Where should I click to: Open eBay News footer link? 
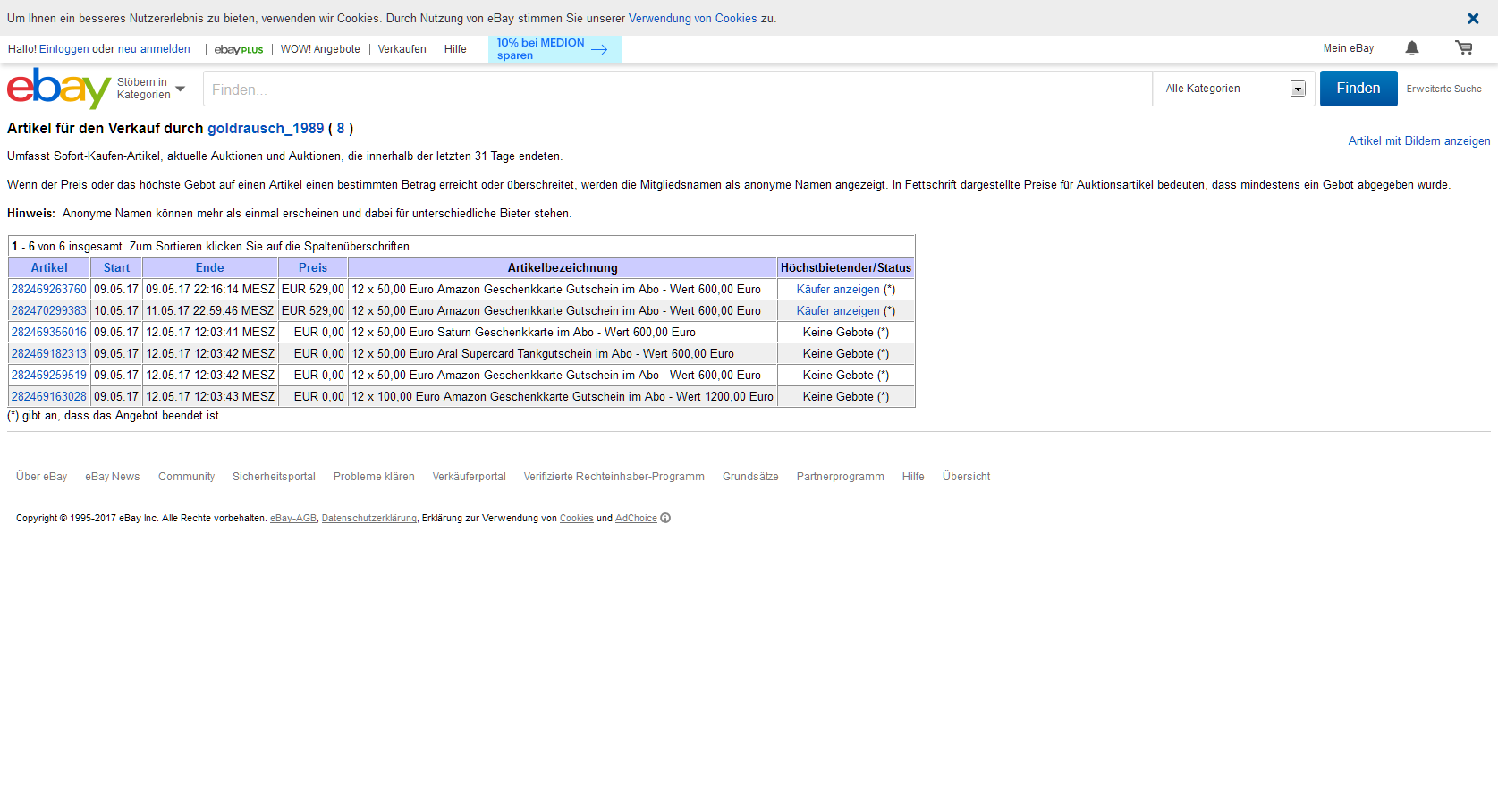pos(113,477)
